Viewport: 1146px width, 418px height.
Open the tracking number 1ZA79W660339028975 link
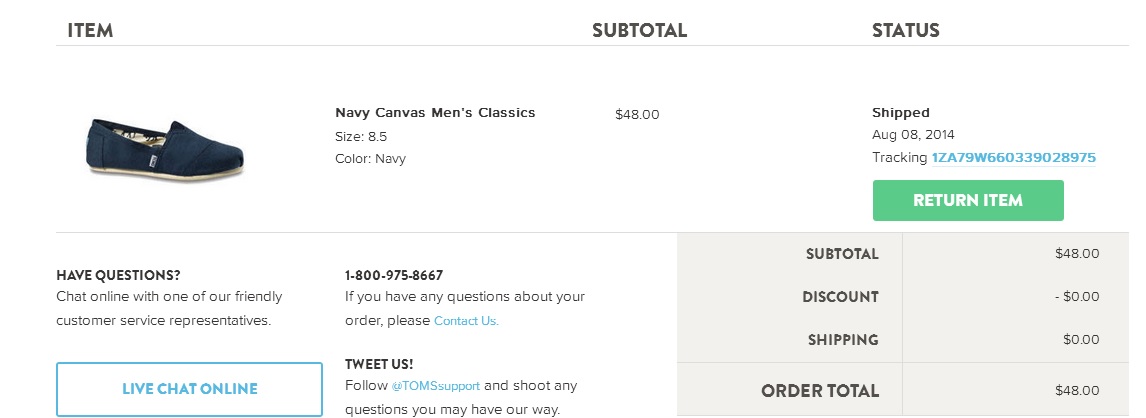click(x=1013, y=158)
